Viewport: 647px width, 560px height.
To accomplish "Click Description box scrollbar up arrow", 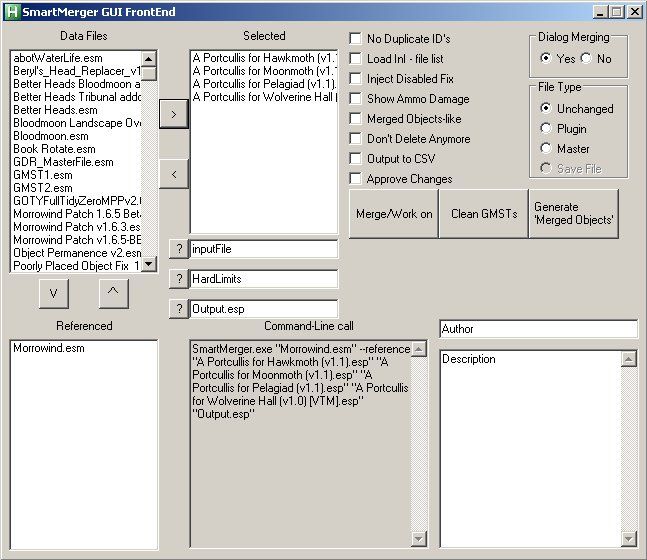I will point(628,359).
